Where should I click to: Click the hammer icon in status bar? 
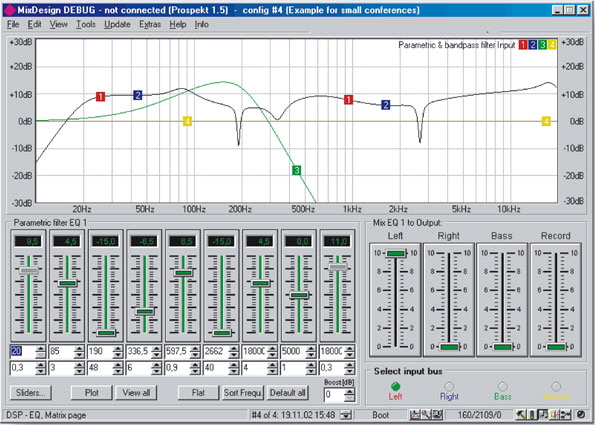(x=522, y=415)
